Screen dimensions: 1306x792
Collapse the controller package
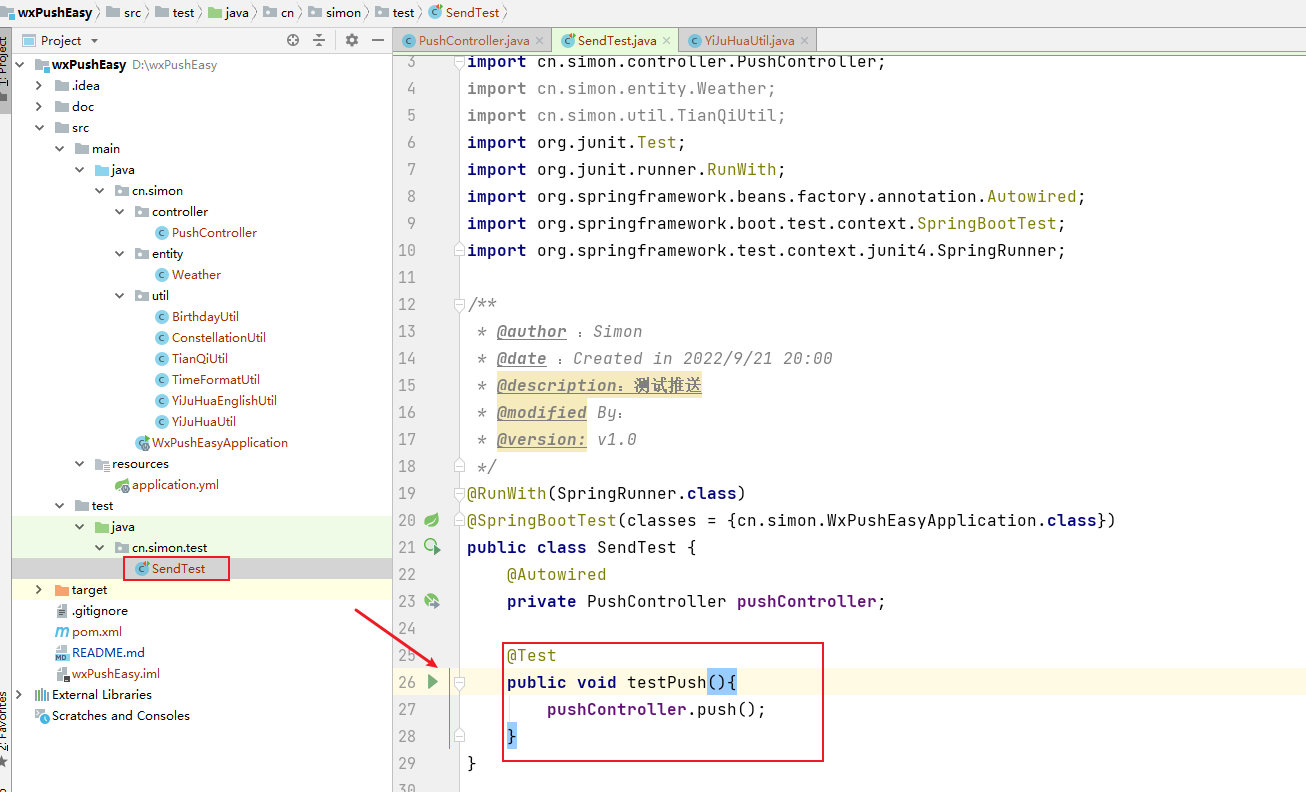pos(119,211)
